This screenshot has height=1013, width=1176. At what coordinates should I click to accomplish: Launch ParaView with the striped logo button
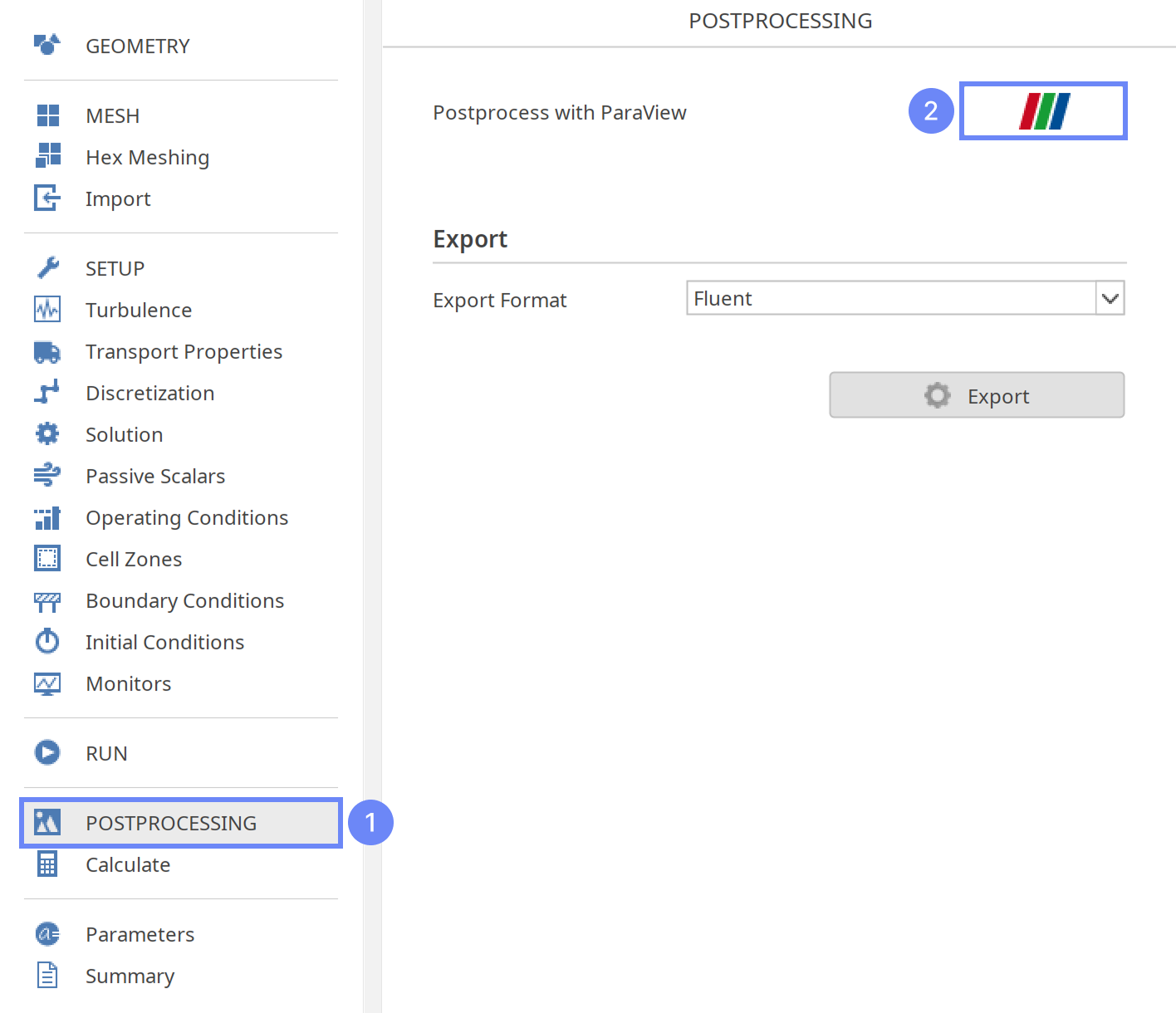[x=1043, y=111]
